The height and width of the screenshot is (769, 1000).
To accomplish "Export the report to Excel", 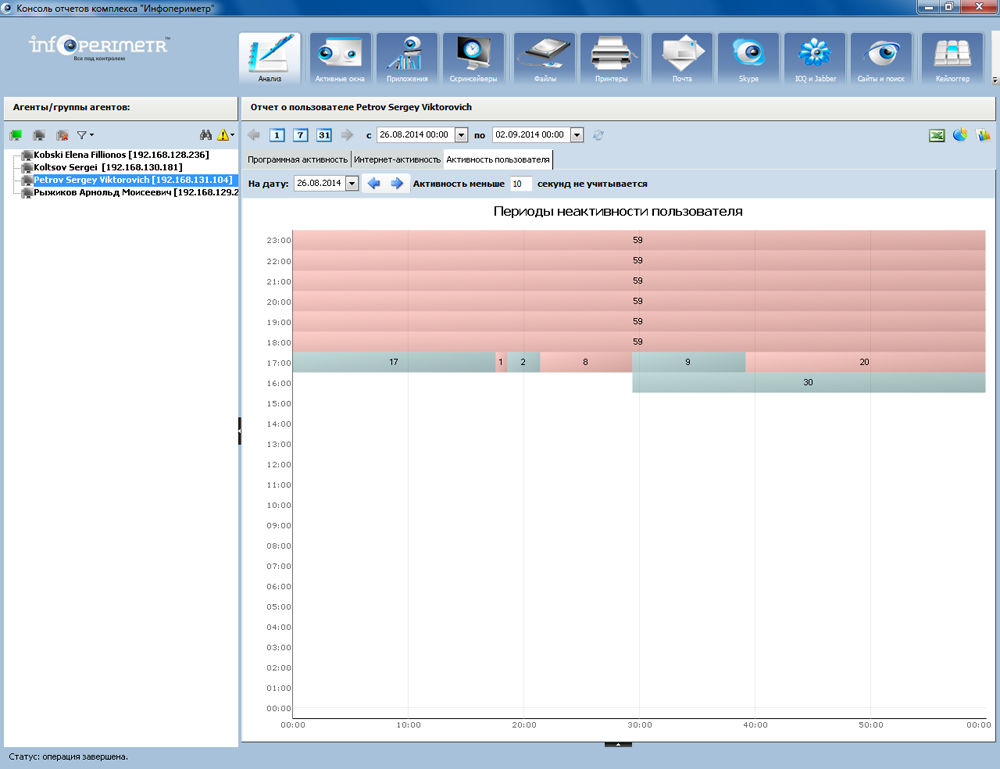I will [937, 135].
